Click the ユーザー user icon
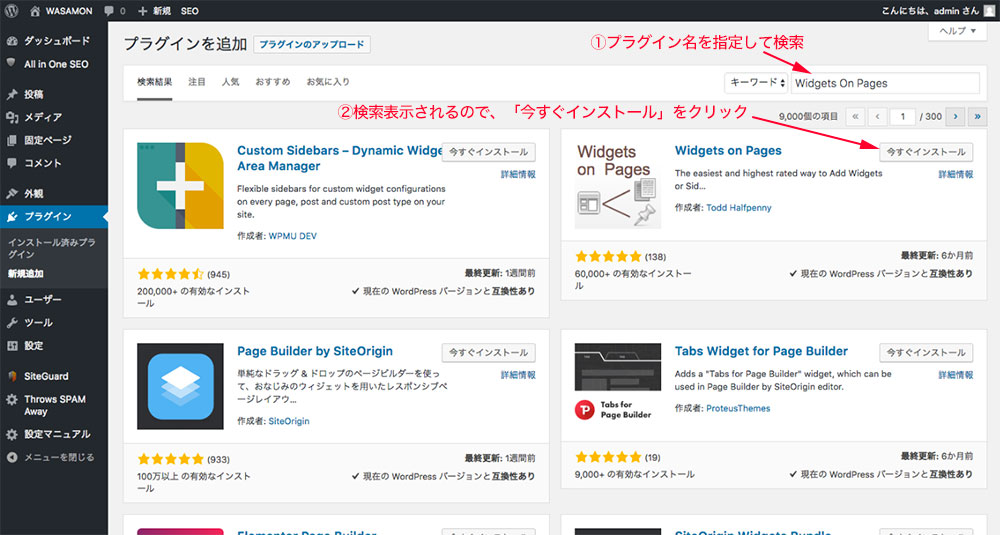 pyautogui.click(x=12, y=300)
